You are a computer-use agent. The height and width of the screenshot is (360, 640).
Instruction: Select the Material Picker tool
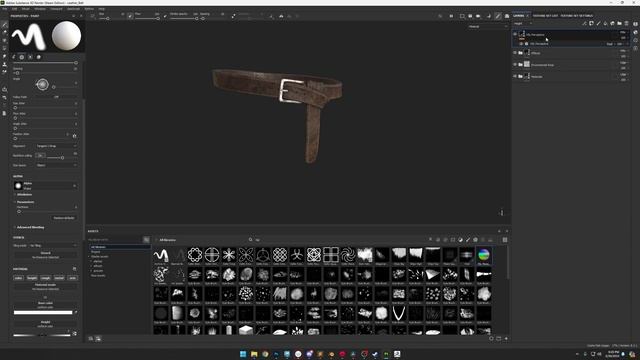coord(4,72)
